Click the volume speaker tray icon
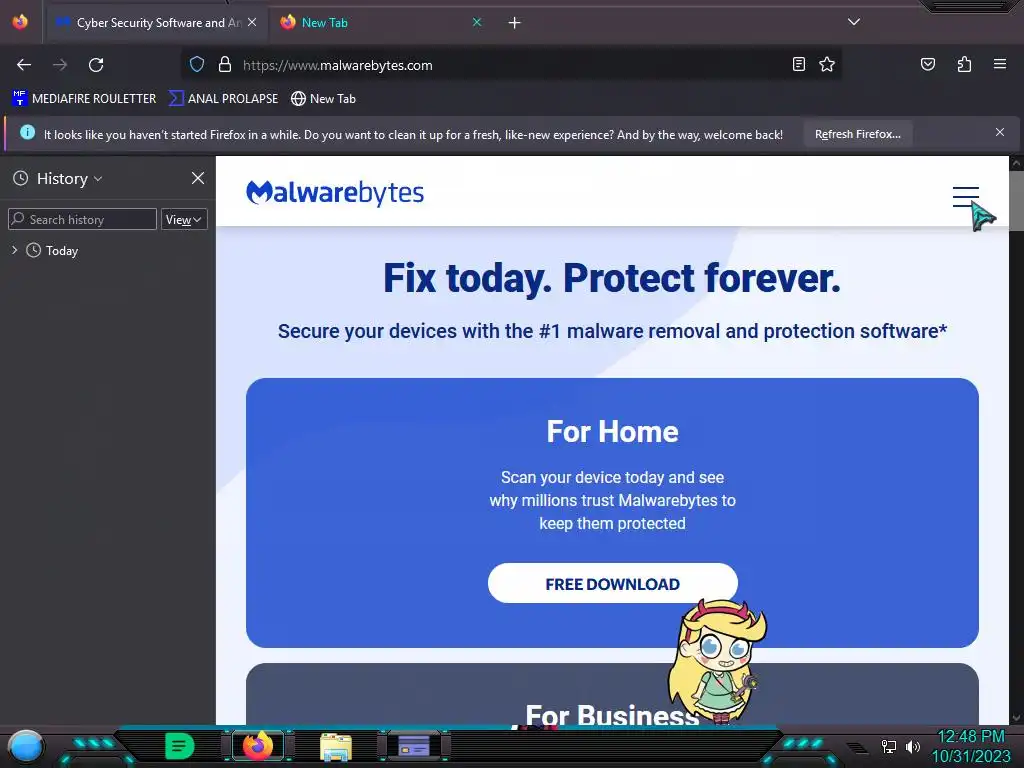Screen dimensions: 1024x768 [x=912, y=746]
